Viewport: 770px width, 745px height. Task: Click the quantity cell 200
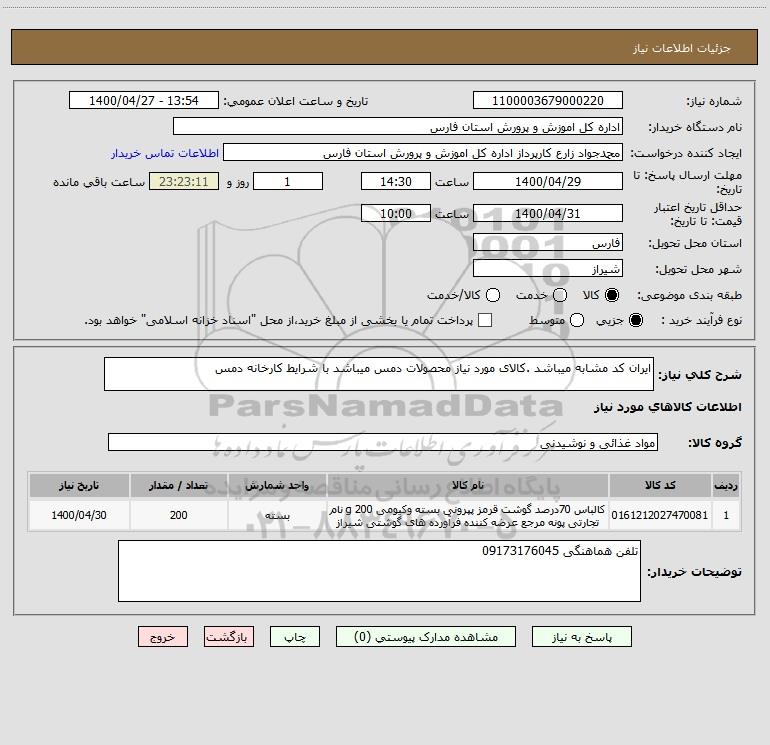coord(179,515)
